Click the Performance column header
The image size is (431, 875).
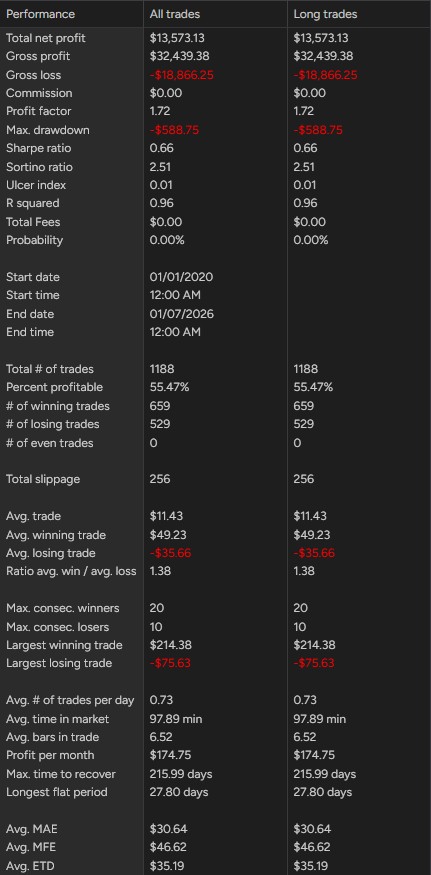pyautogui.click(x=40, y=14)
